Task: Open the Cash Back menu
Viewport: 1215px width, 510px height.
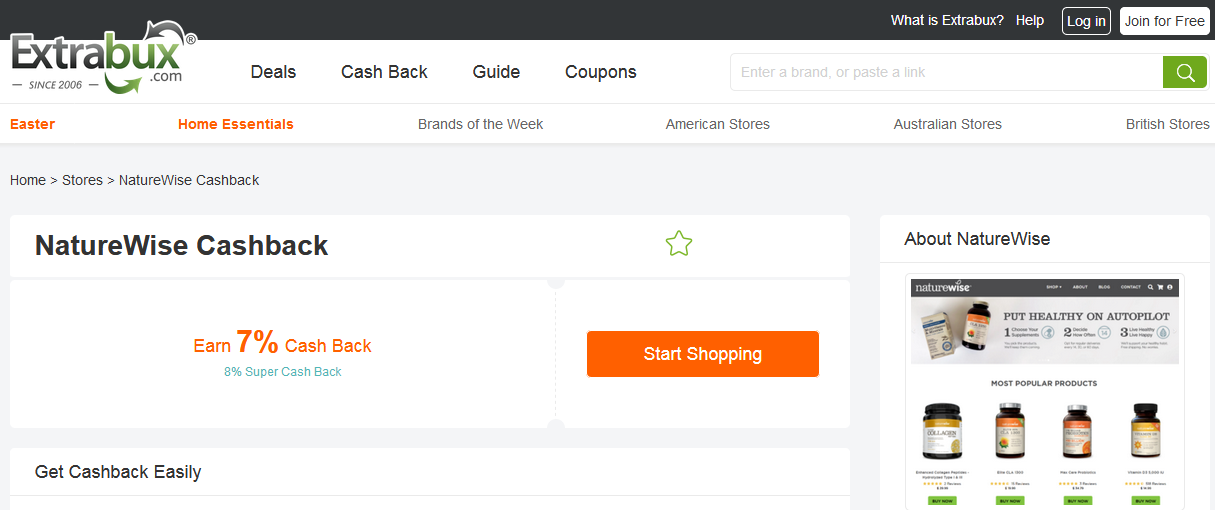Action: (x=384, y=72)
